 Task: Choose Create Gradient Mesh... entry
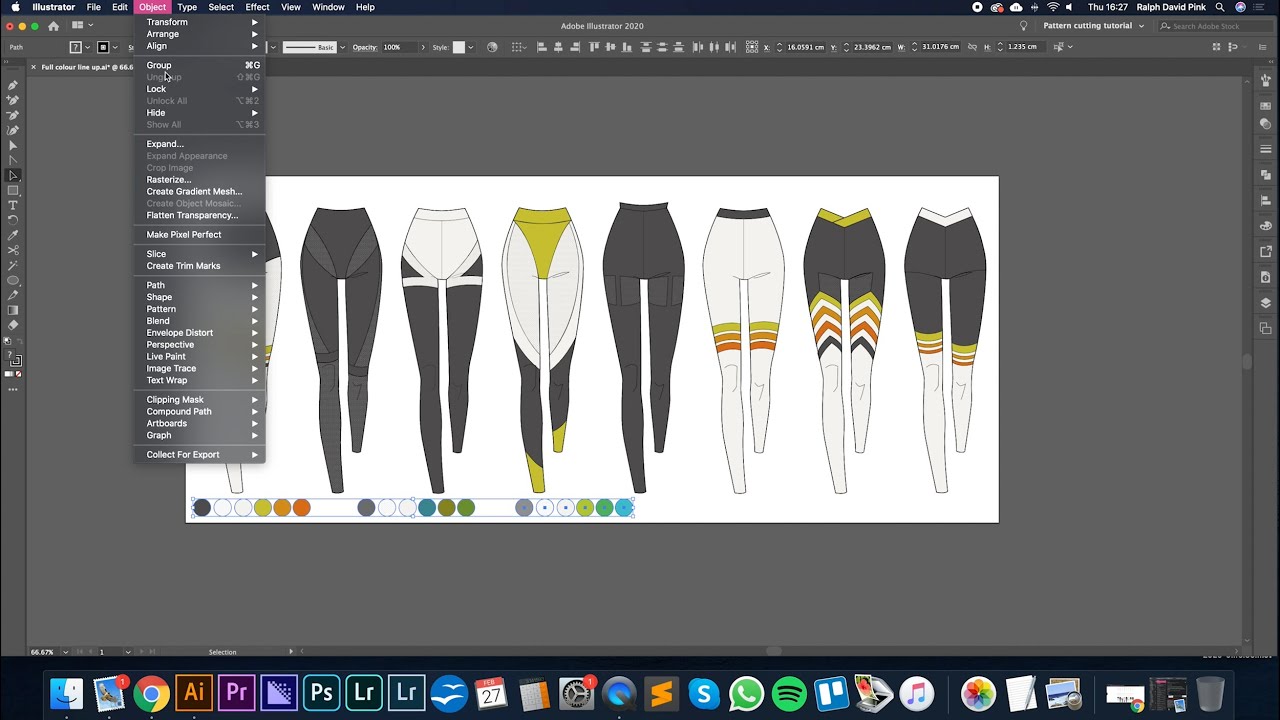(x=200, y=191)
